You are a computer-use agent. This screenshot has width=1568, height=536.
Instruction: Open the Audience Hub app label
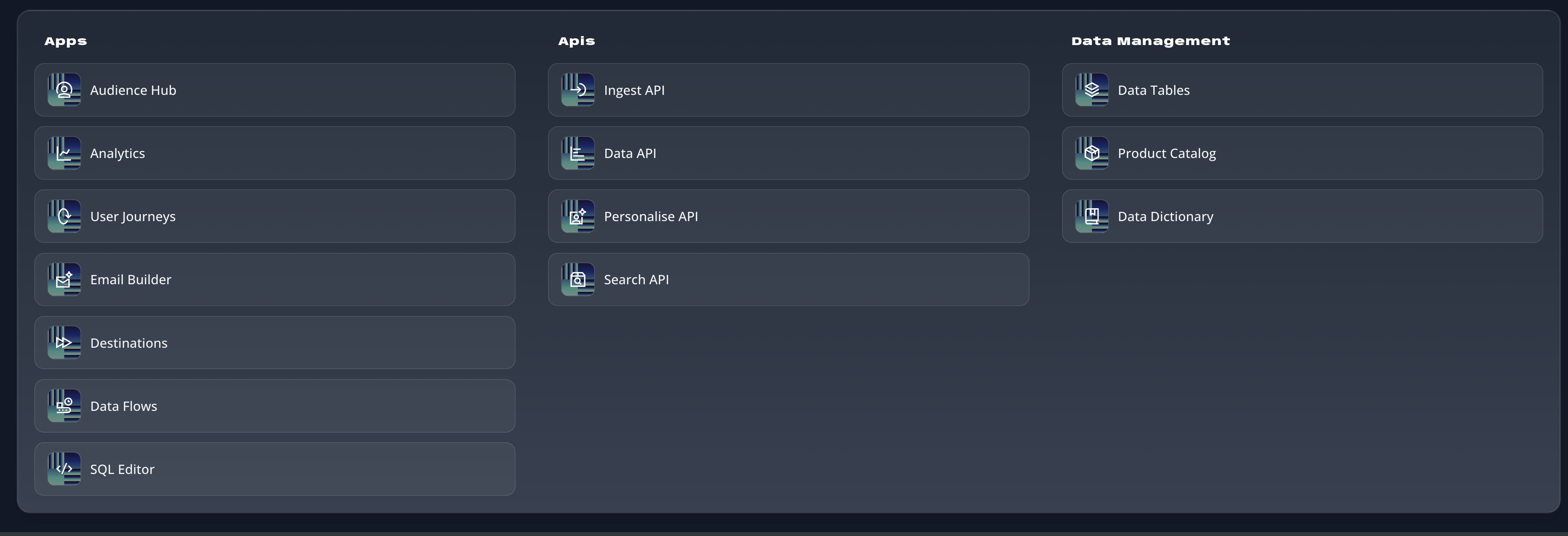(x=133, y=91)
